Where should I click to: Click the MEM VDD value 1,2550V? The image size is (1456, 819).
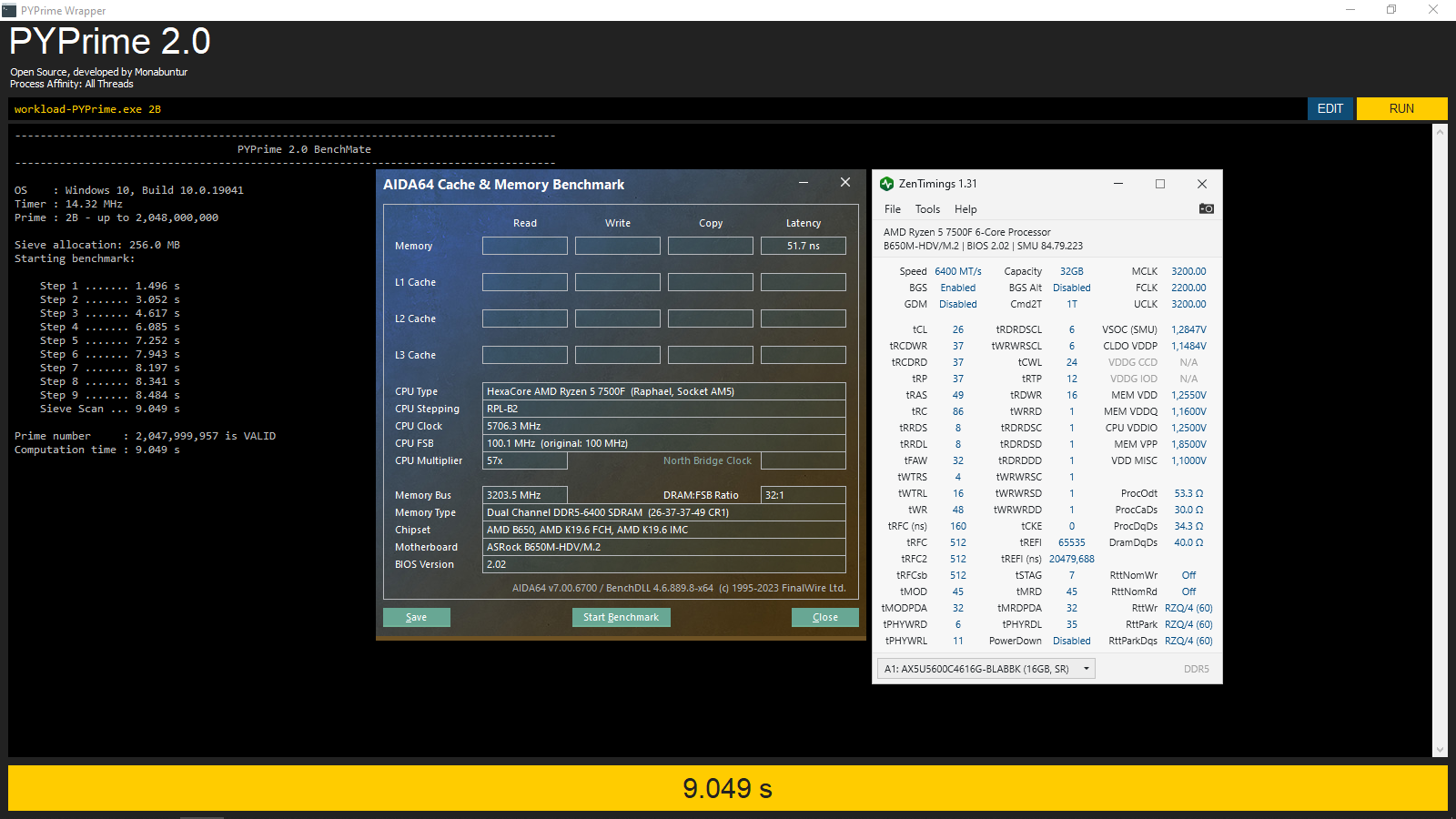click(x=1188, y=395)
